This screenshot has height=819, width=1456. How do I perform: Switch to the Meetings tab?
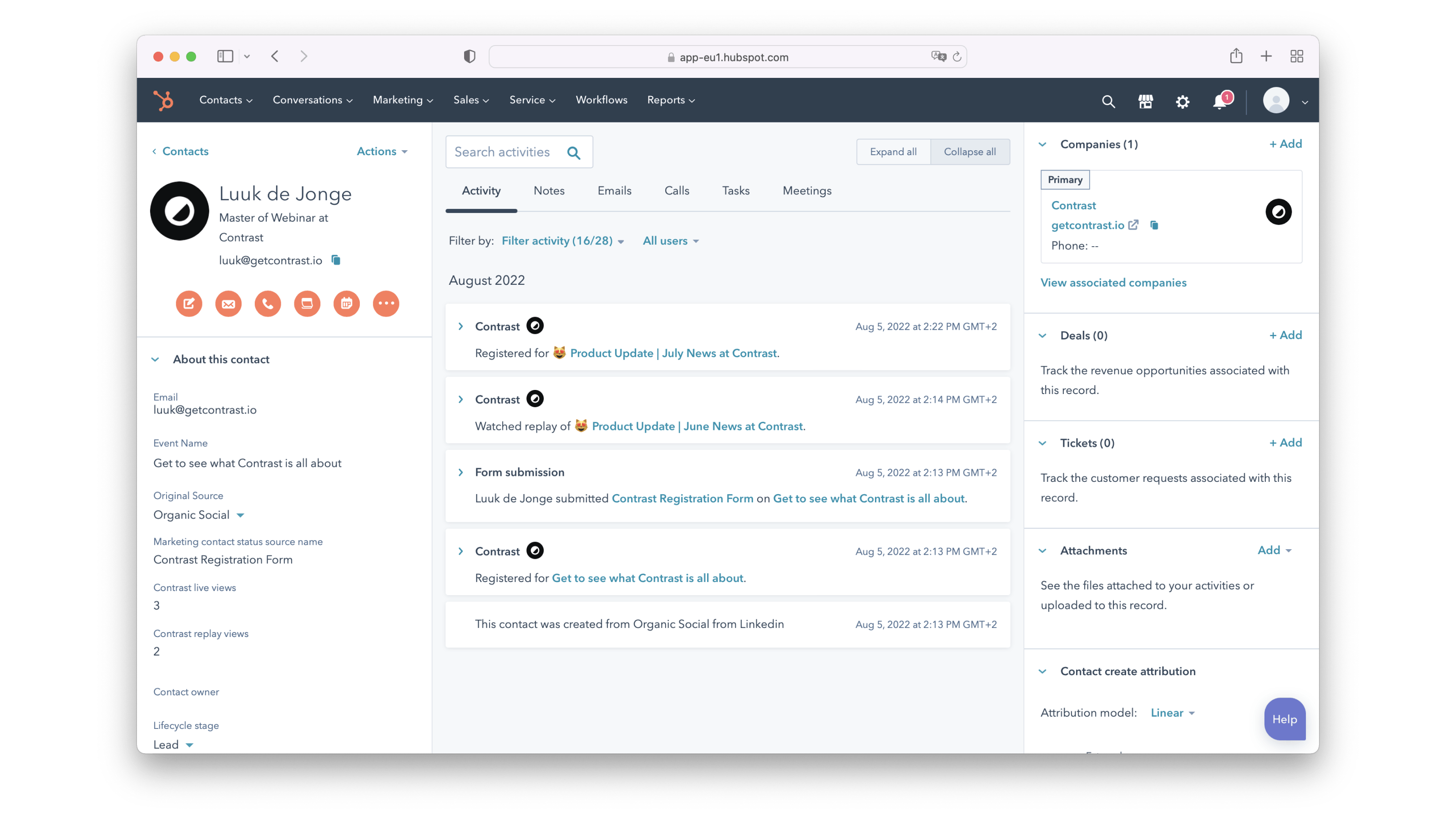[807, 191]
